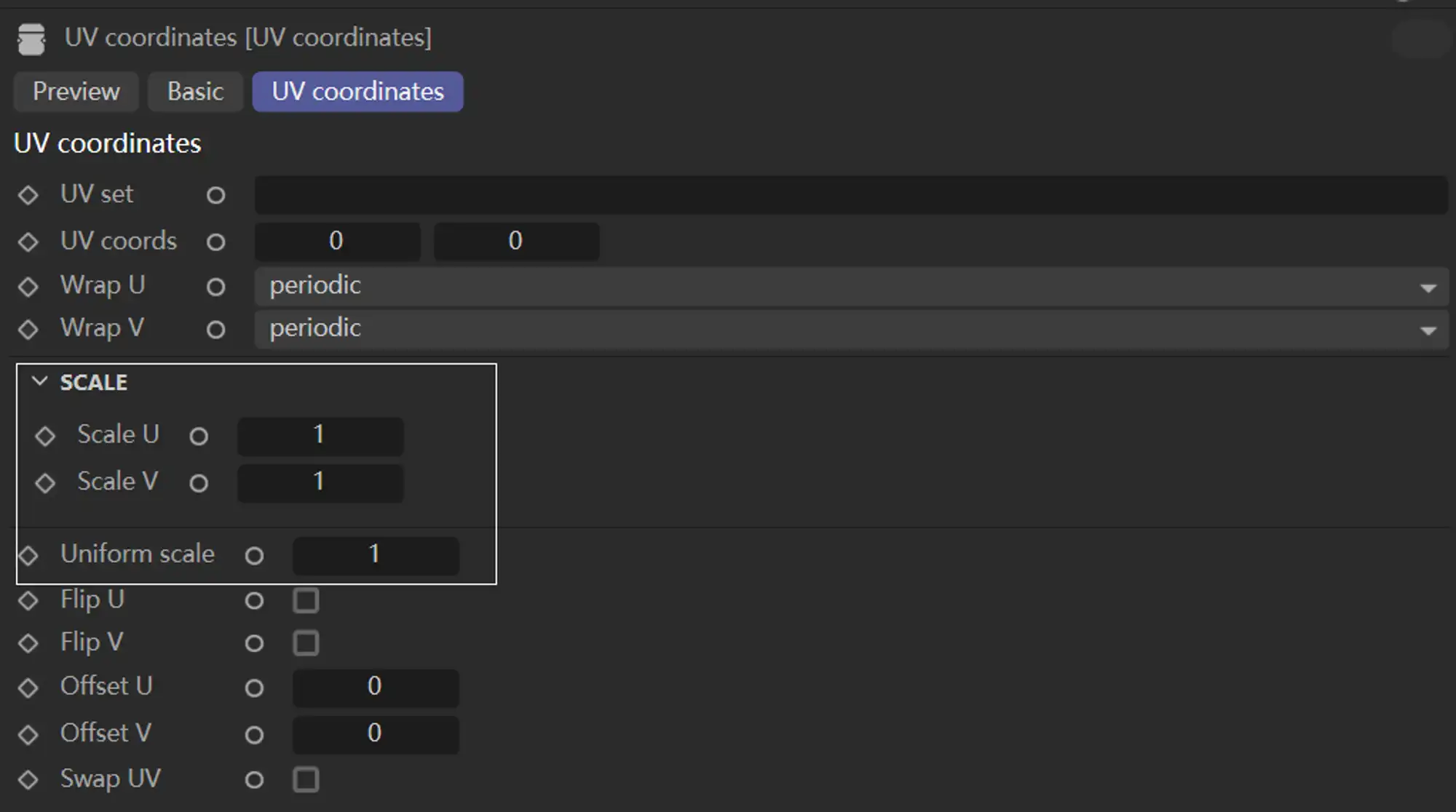The width and height of the screenshot is (1456, 812).
Task: Edit the Scale U value field
Action: (319, 434)
